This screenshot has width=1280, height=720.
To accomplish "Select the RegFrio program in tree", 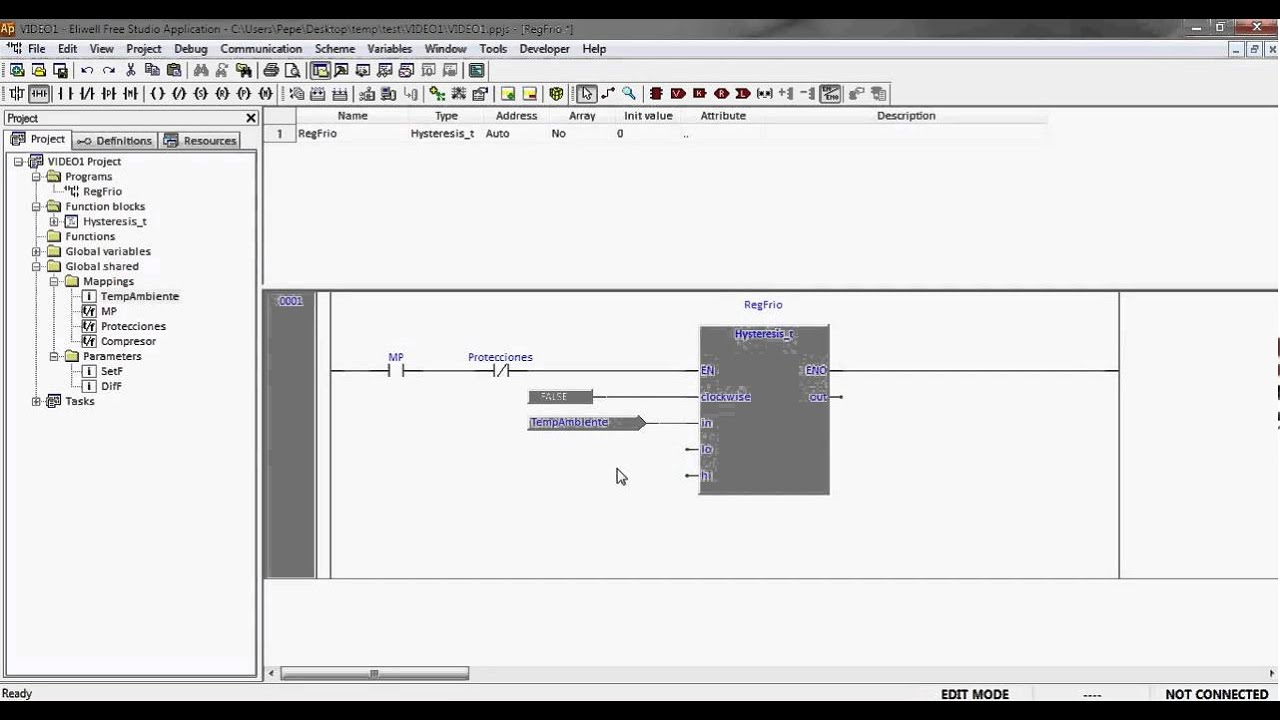I will (102, 191).
